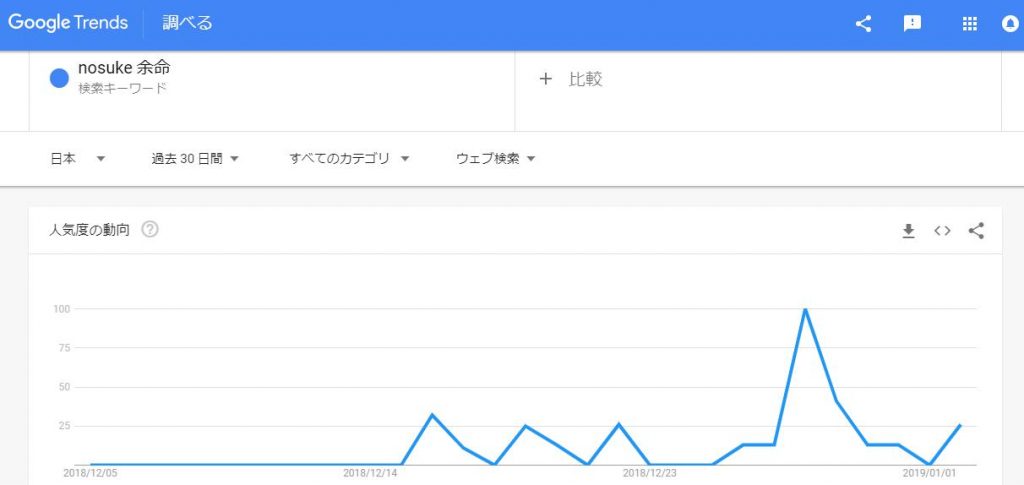1024x485 pixels.
Task: Click the highest peak on chart
Action: click(x=805, y=309)
